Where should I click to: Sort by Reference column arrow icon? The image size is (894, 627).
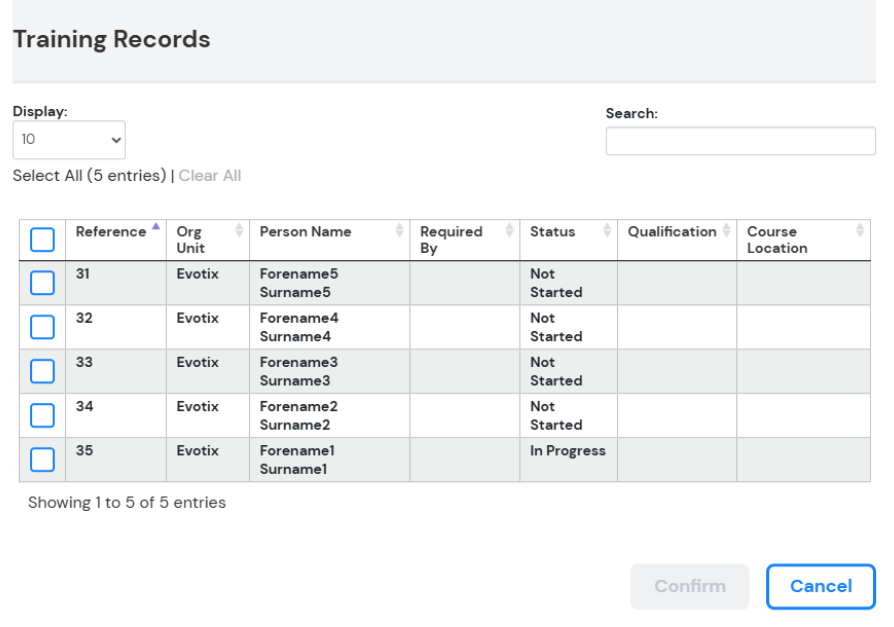[x=156, y=228]
